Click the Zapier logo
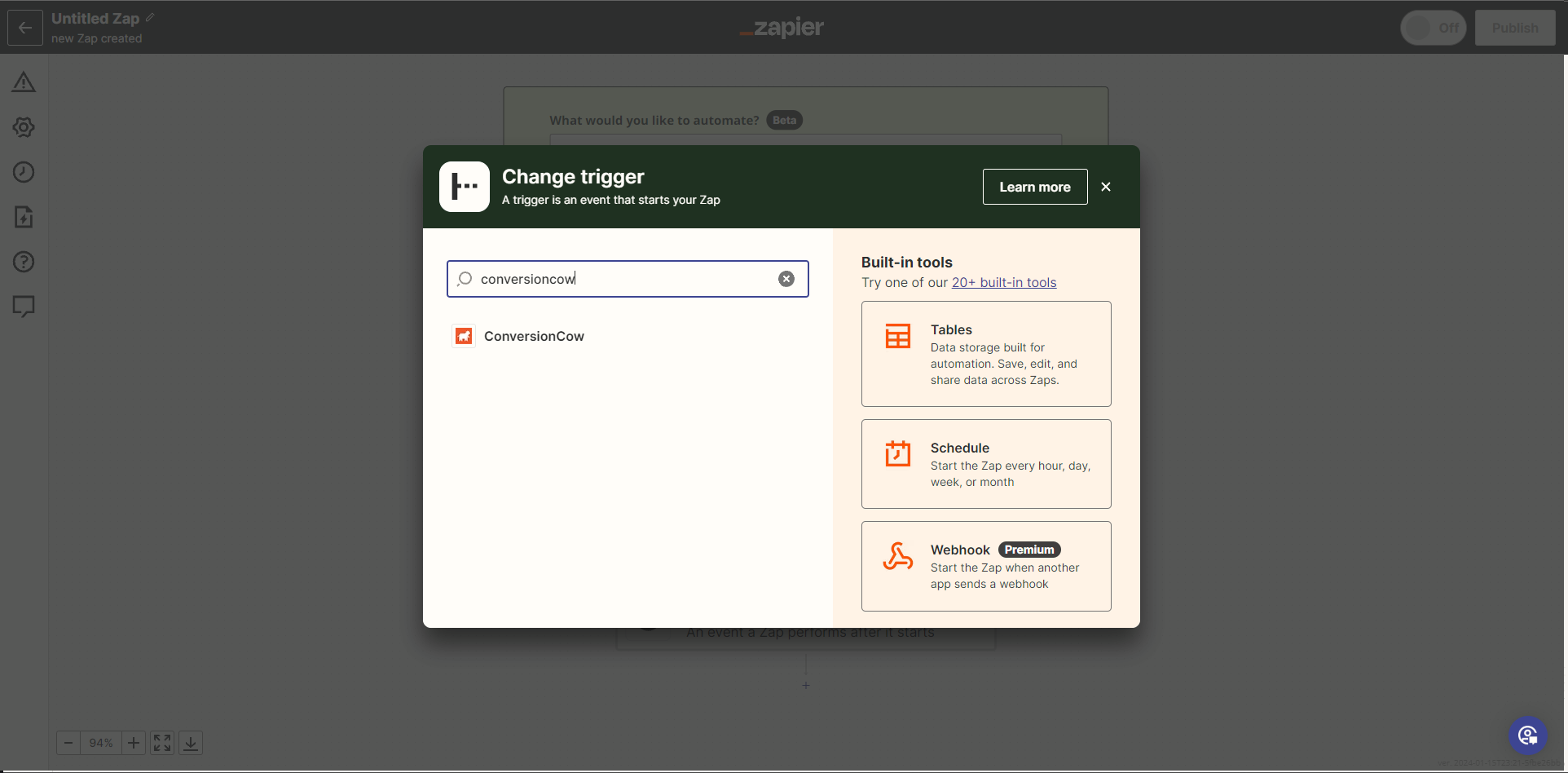Screen dimensions: 1568x773 click(x=782, y=28)
